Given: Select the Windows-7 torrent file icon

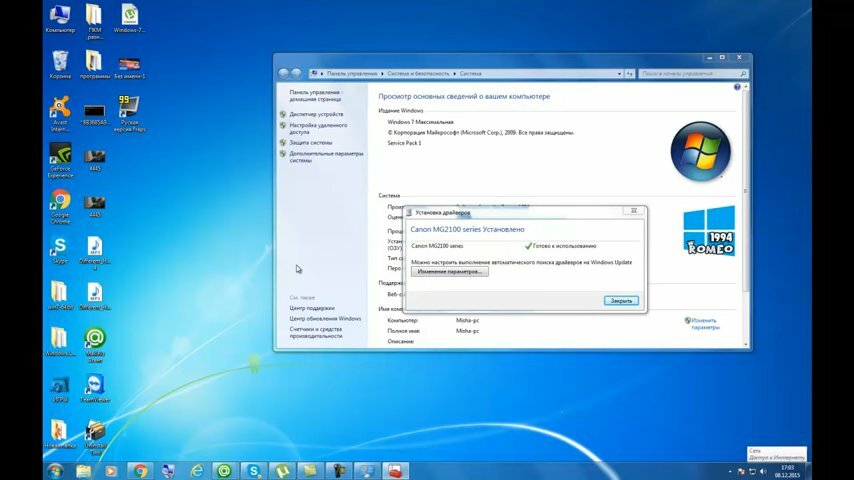Looking at the screenshot, I should click(x=129, y=19).
